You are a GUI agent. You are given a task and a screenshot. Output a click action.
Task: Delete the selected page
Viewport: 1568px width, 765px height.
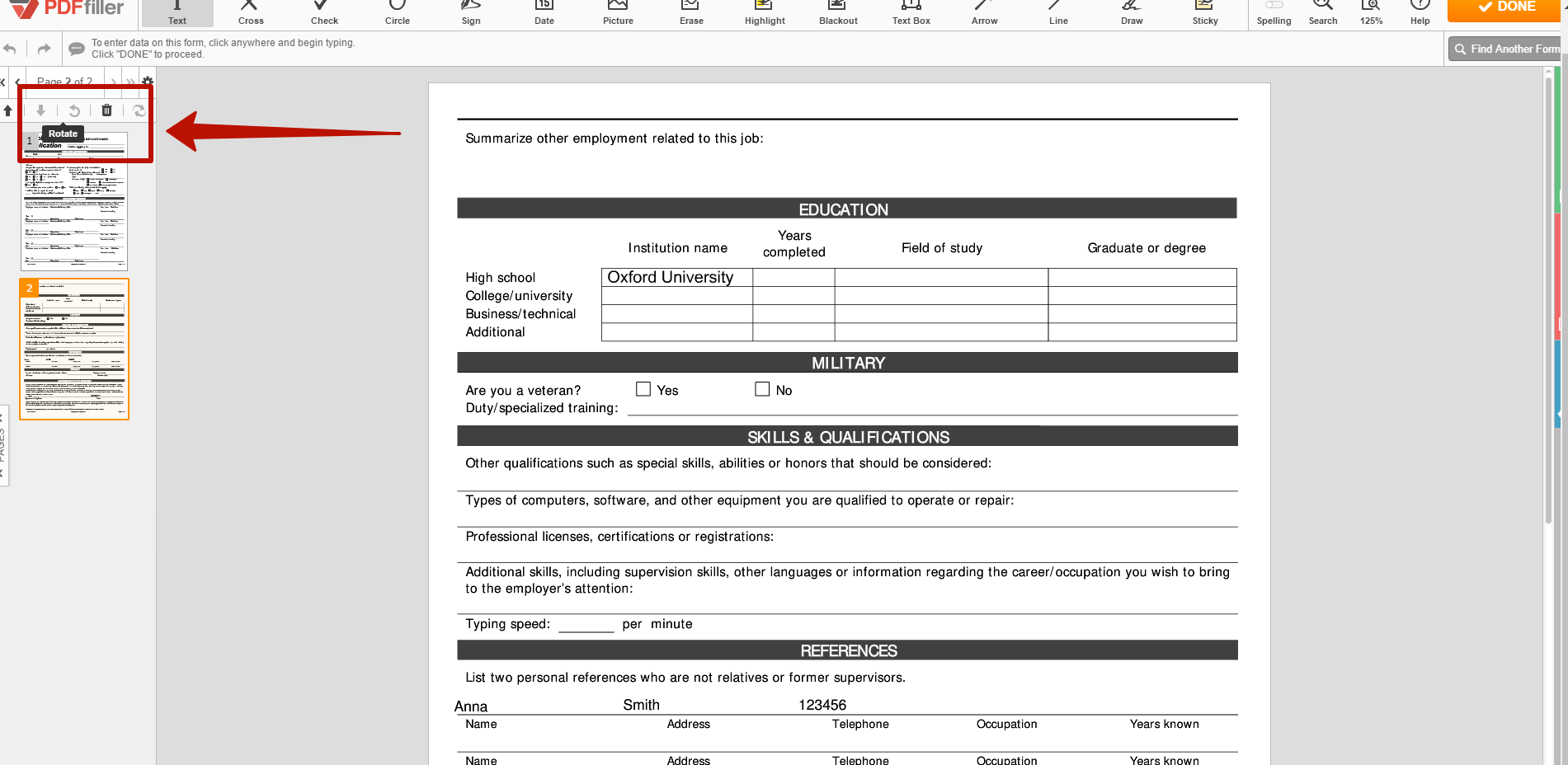(106, 110)
